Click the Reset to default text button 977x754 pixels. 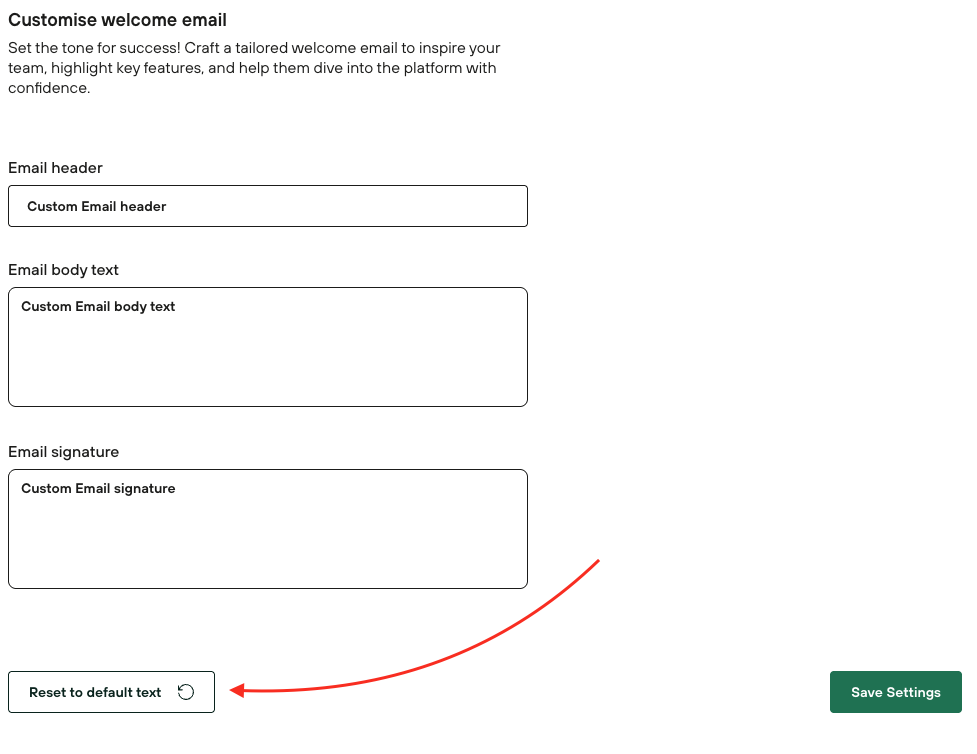point(111,692)
